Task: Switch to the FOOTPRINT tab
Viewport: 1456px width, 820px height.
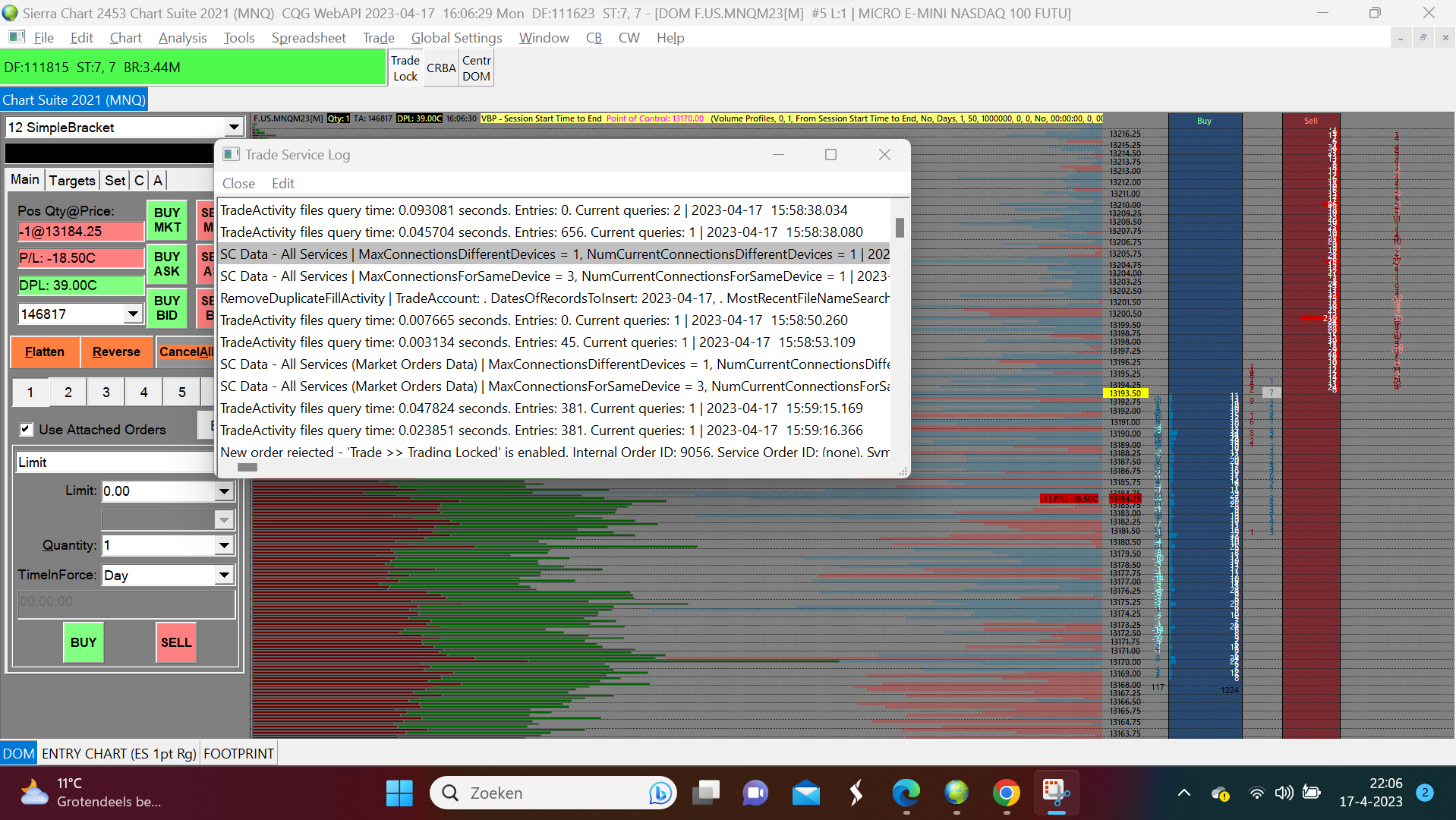Action: [x=239, y=754]
